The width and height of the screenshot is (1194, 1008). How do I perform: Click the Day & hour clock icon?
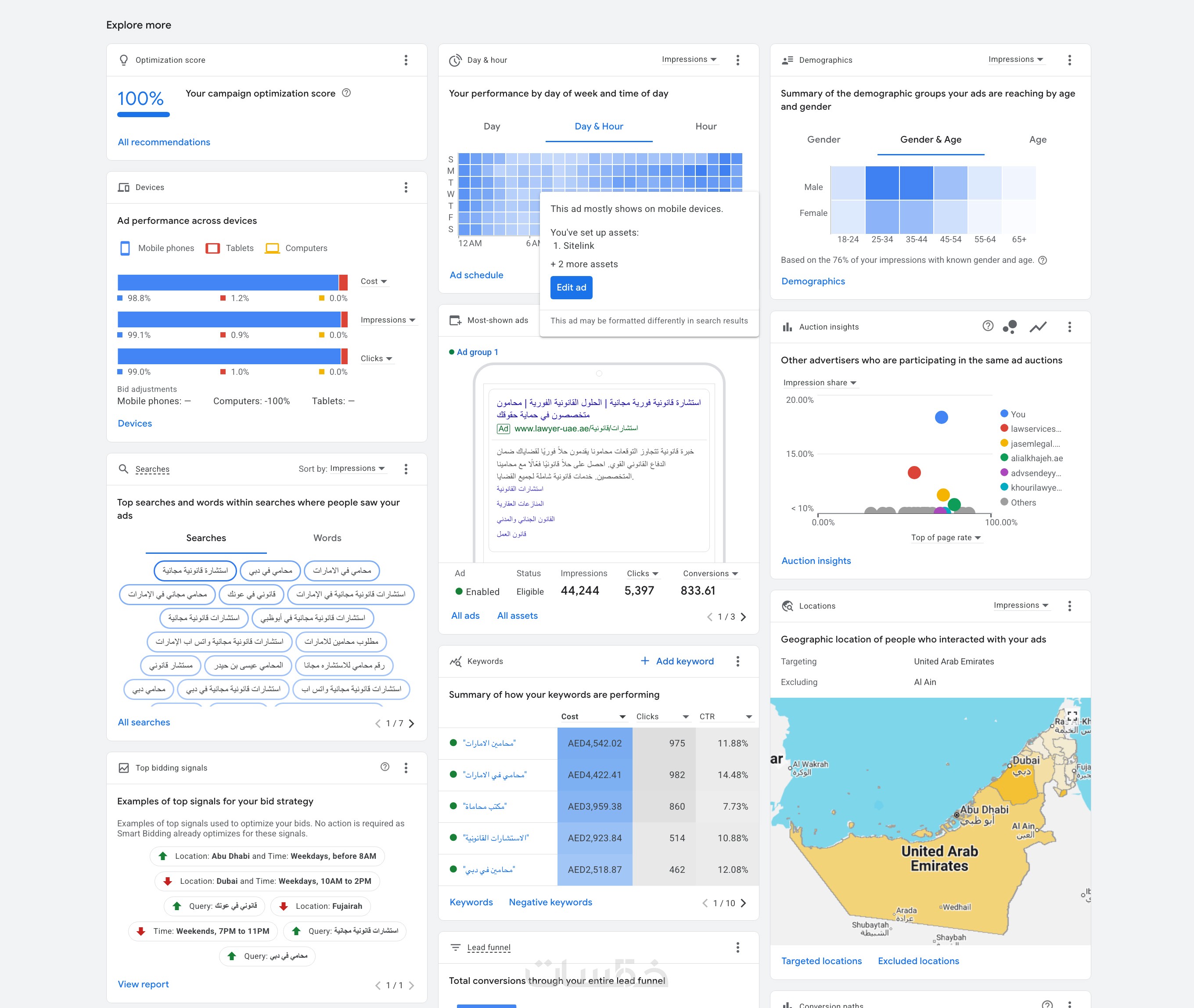click(456, 60)
